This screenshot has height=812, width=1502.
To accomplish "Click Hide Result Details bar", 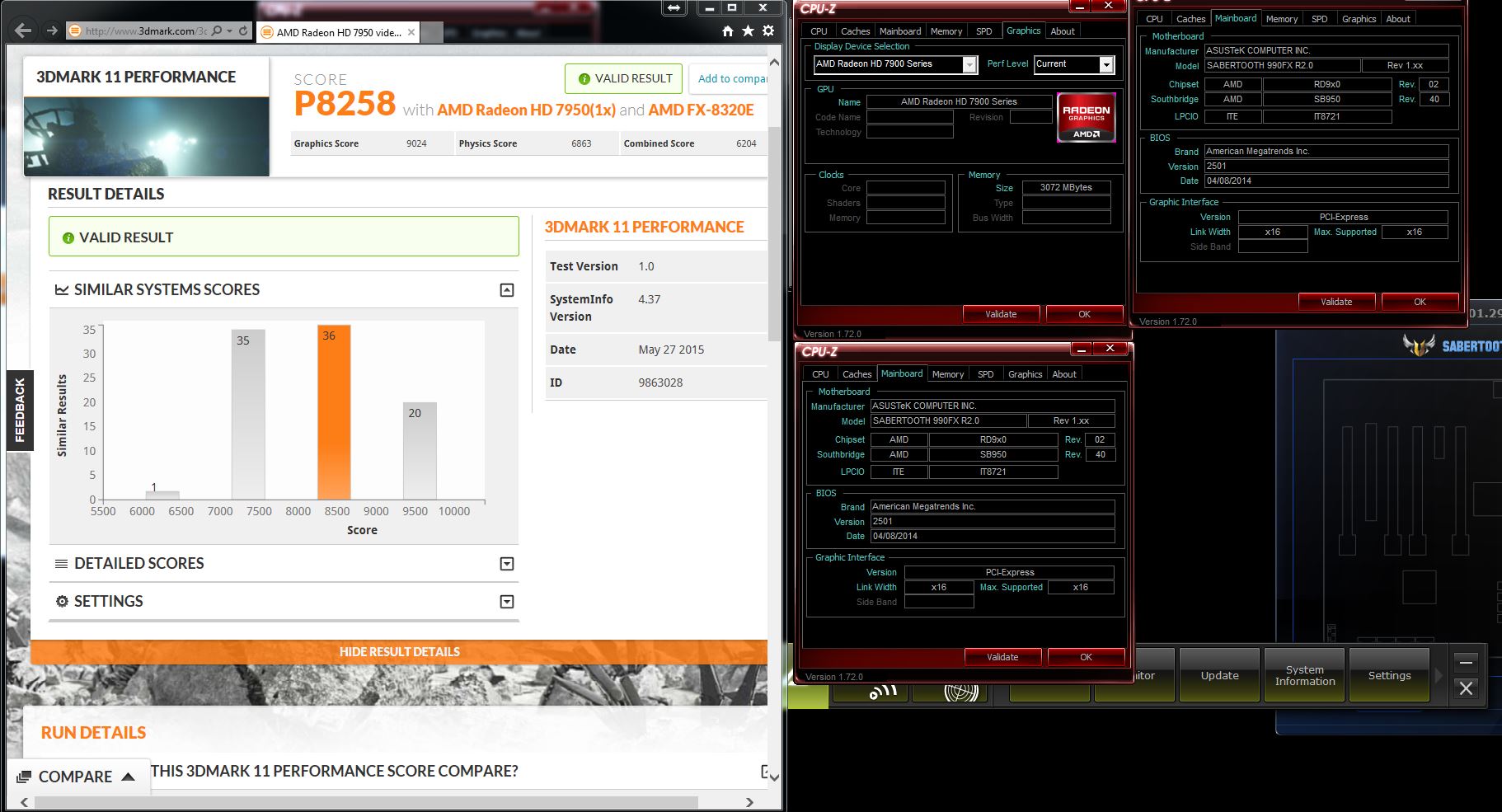I will (x=399, y=652).
